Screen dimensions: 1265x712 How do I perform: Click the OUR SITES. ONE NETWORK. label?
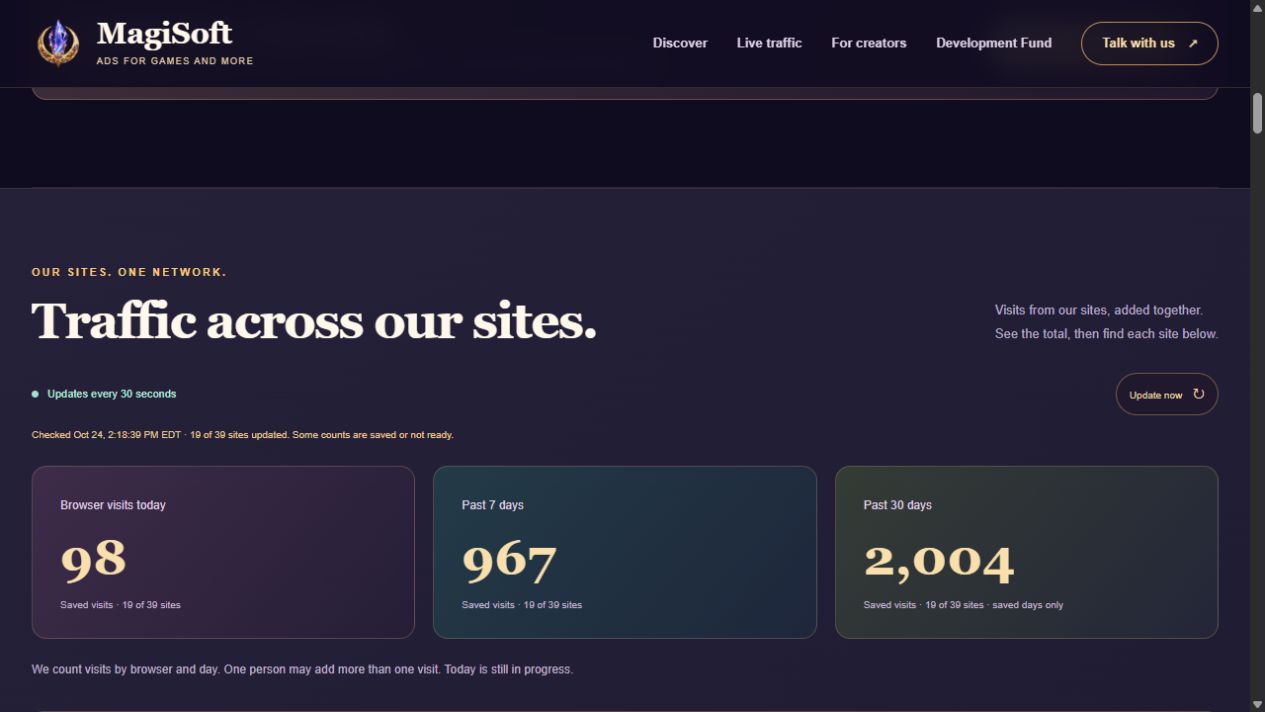click(129, 272)
